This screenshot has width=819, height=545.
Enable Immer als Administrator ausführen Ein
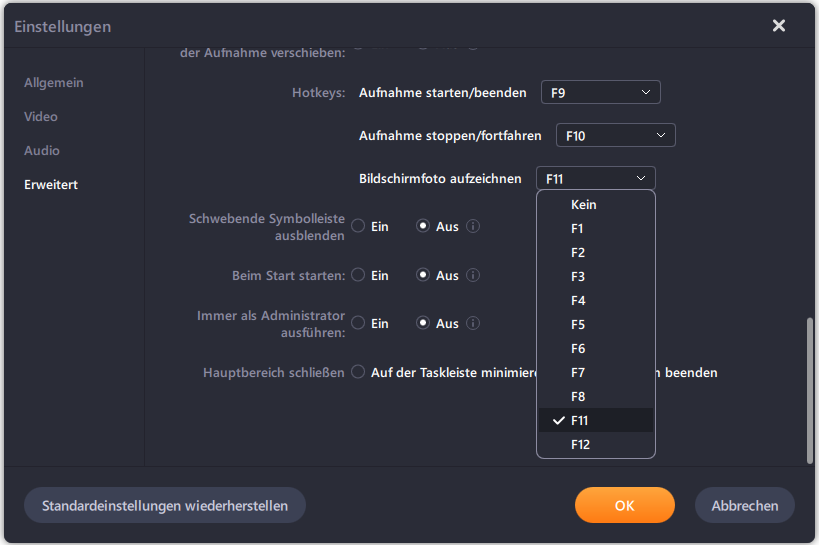click(358, 323)
